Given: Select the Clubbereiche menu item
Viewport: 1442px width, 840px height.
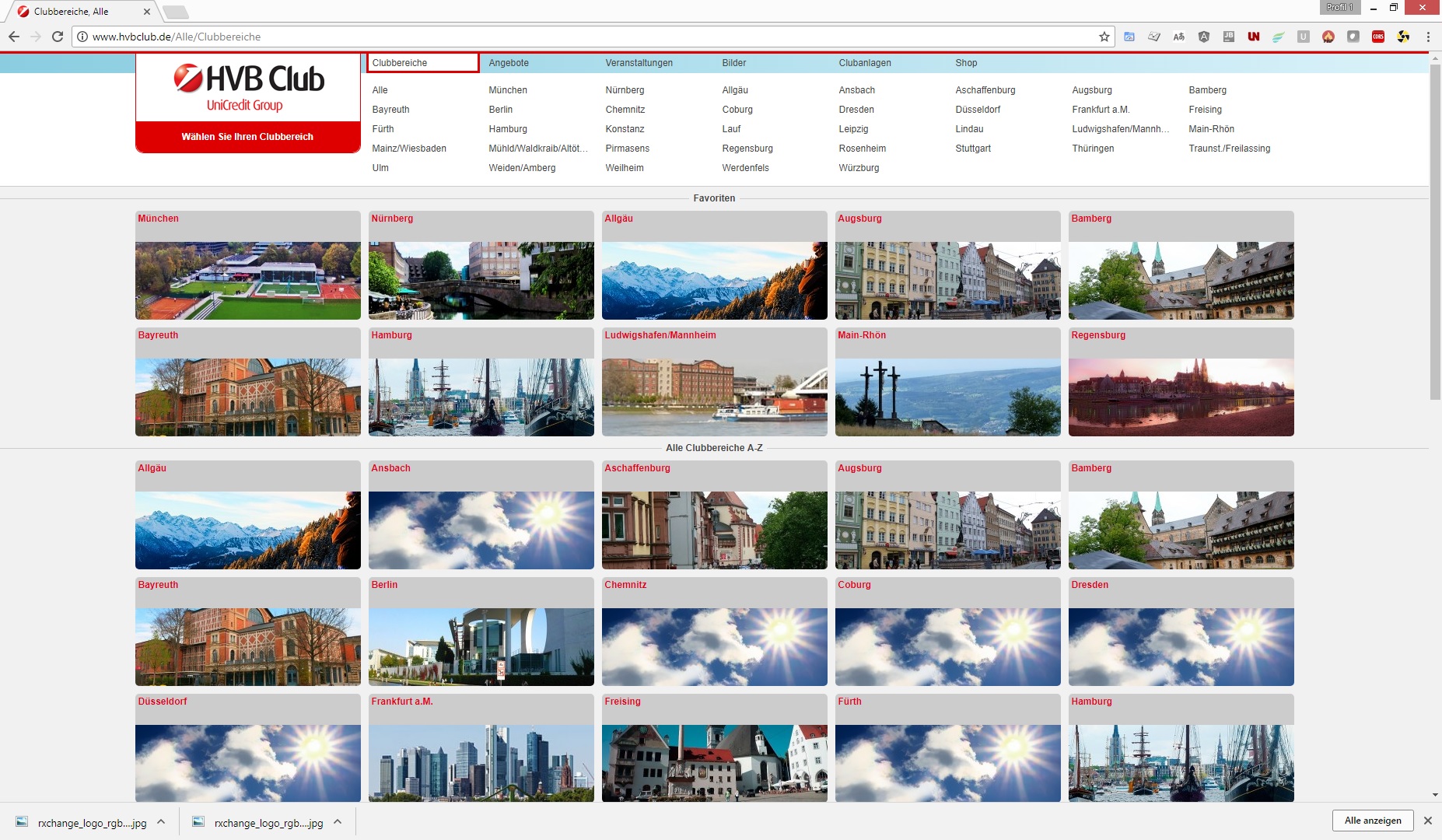Looking at the screenshot, I should point(422,63).
